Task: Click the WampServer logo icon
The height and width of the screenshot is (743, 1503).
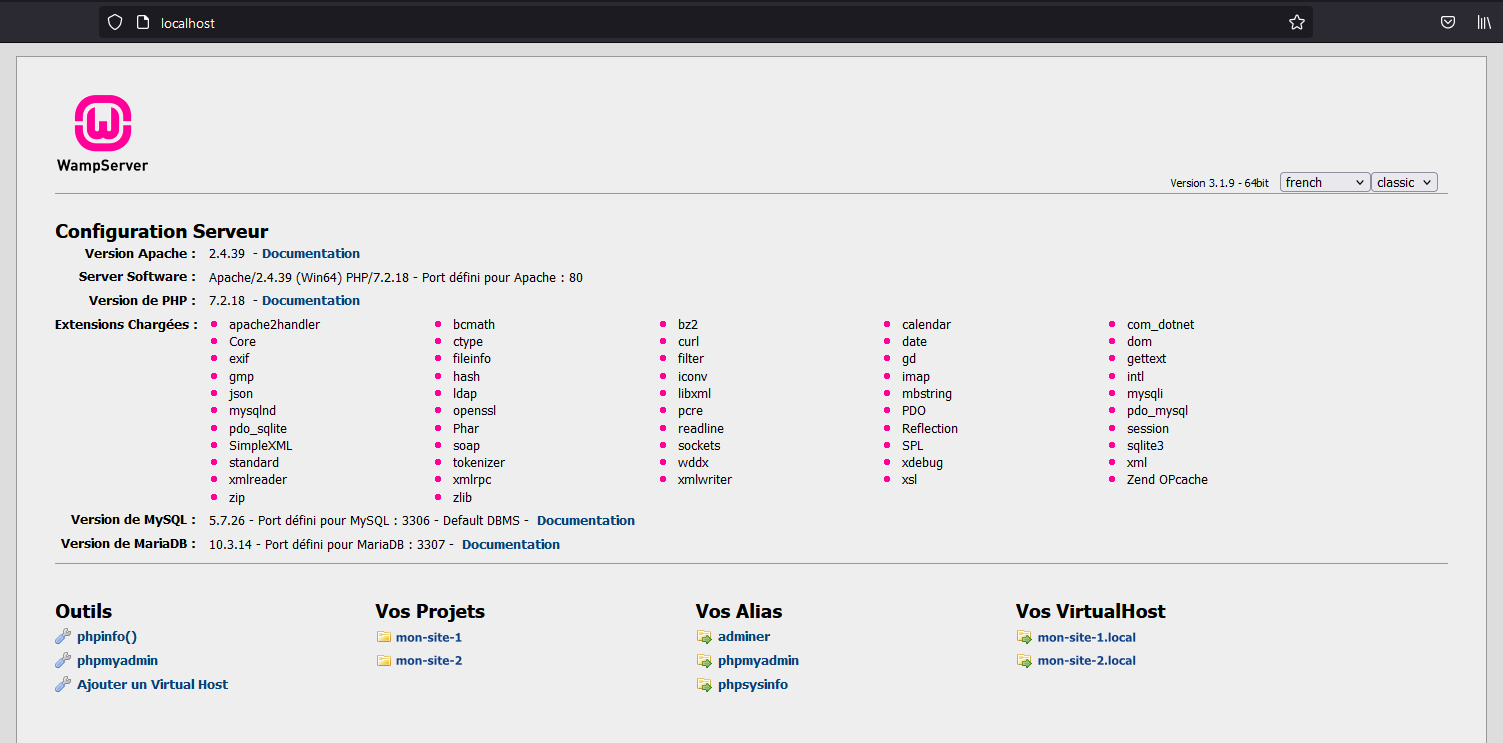Action: click(x=103, y=124)
